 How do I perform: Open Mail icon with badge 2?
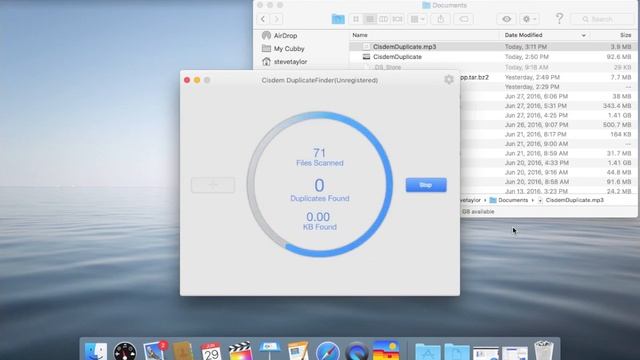tap(155, 350)
